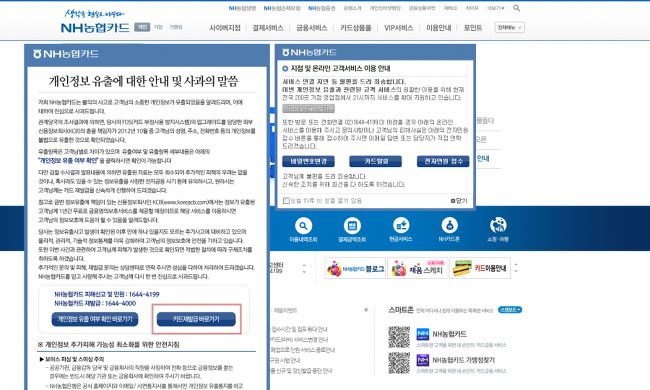Image resolution: width=650 pixels, height=390 pixels.
Task: Visit the NH농협손해보험 top link
Action: pyautogui.click(x=282, y=8)
